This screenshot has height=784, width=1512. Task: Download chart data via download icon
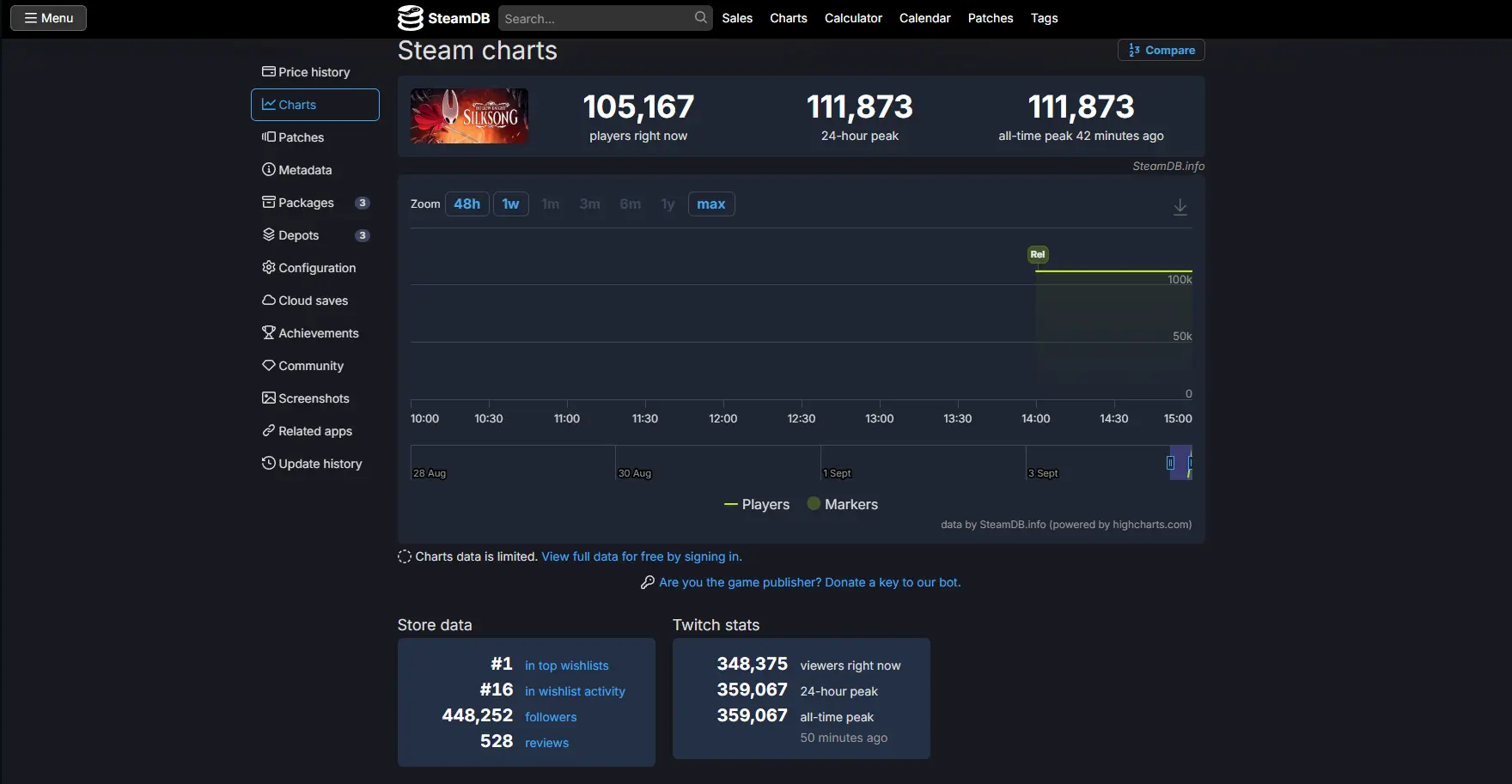(x=1180, y=207)
